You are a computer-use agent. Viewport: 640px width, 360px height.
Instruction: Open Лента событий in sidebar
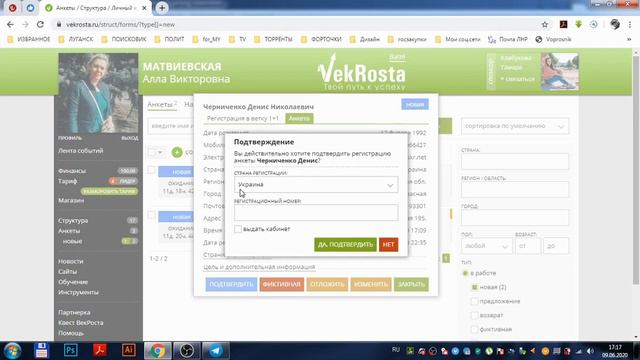[x=80, y=151]
